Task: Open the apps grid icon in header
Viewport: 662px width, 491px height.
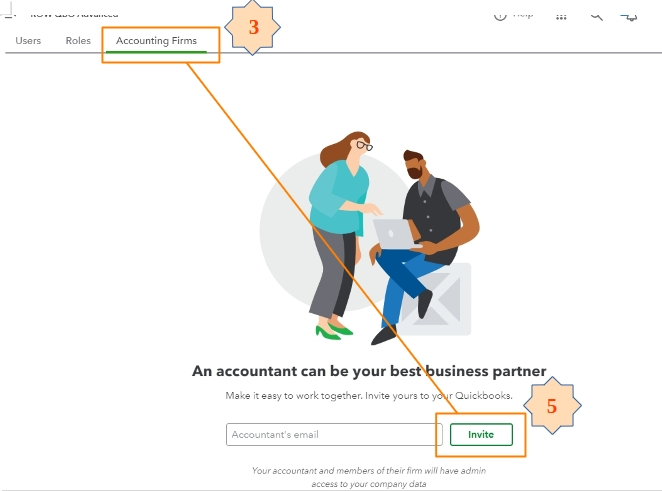Action: coord(561,17)
